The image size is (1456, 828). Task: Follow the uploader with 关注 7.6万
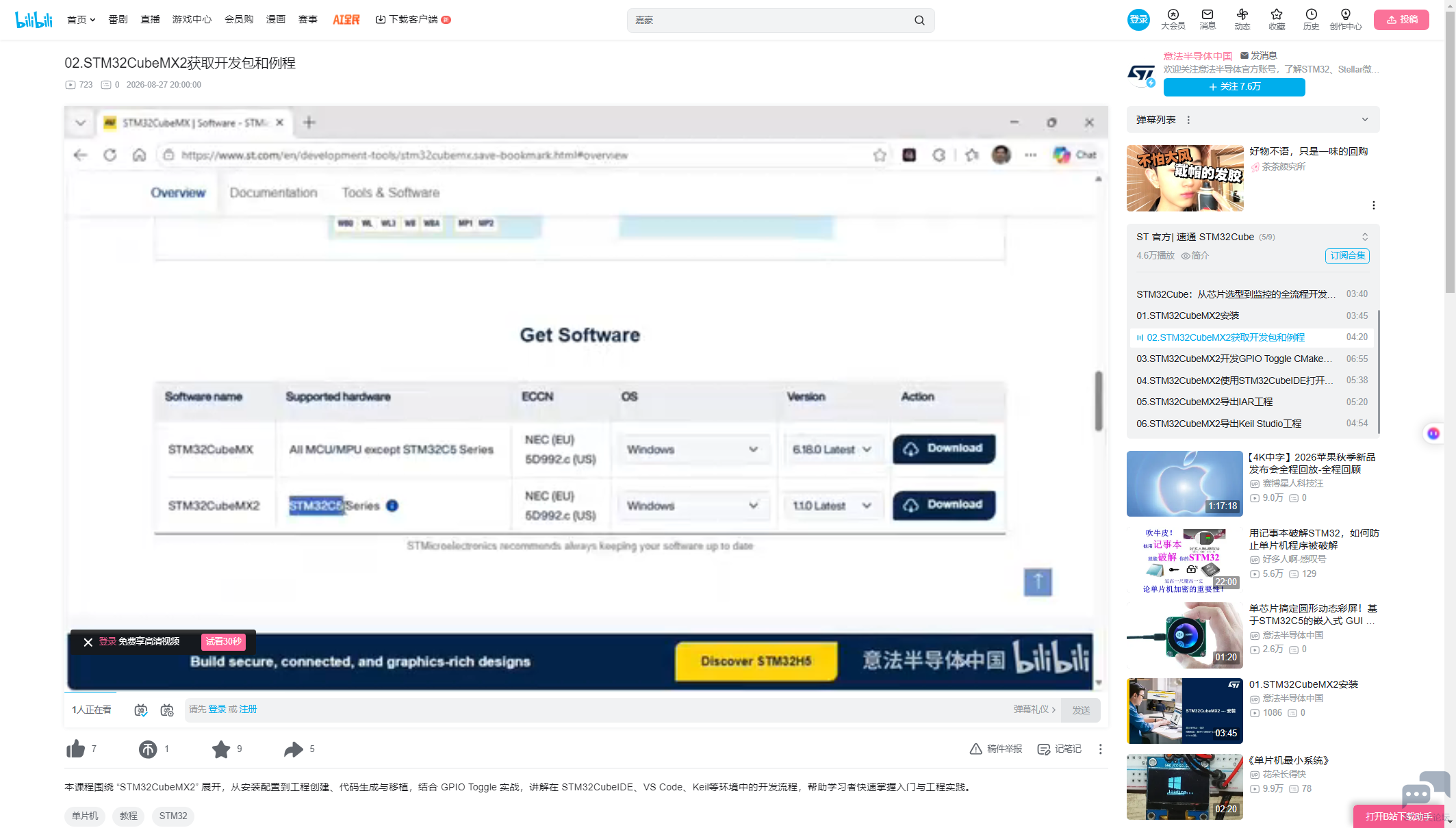point(1234,87)
